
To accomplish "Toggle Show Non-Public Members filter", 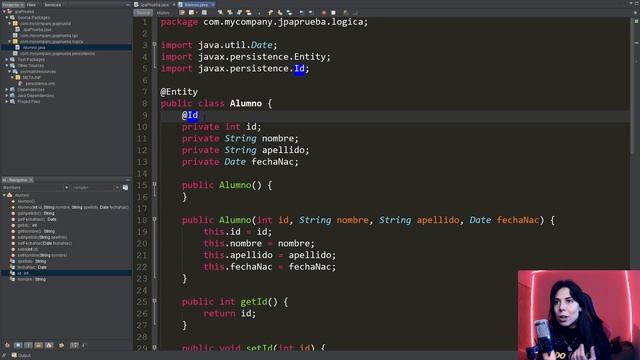I will 39,345.
